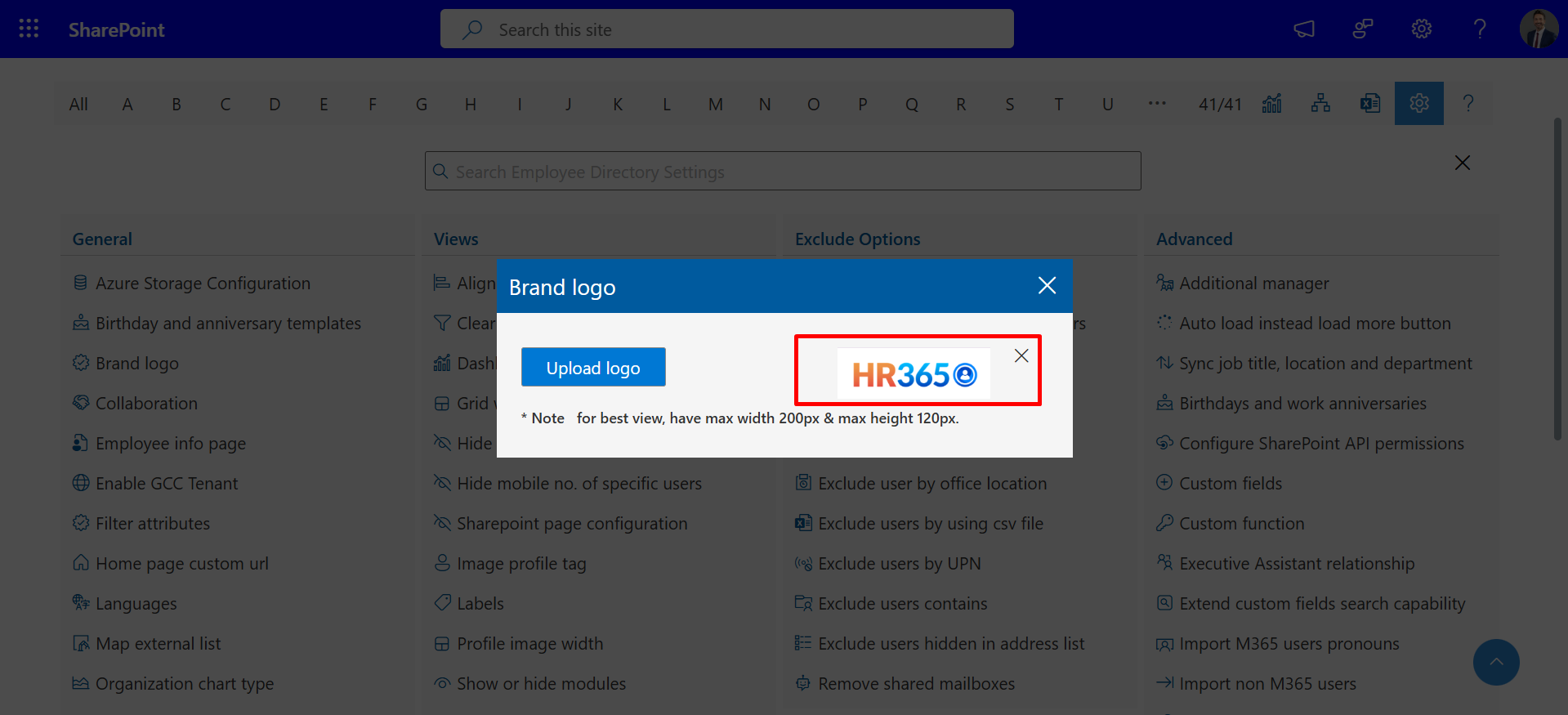Click the Image profile tag icon
1568x715 pixels.
pyautogui.click(x=442, y=563)
